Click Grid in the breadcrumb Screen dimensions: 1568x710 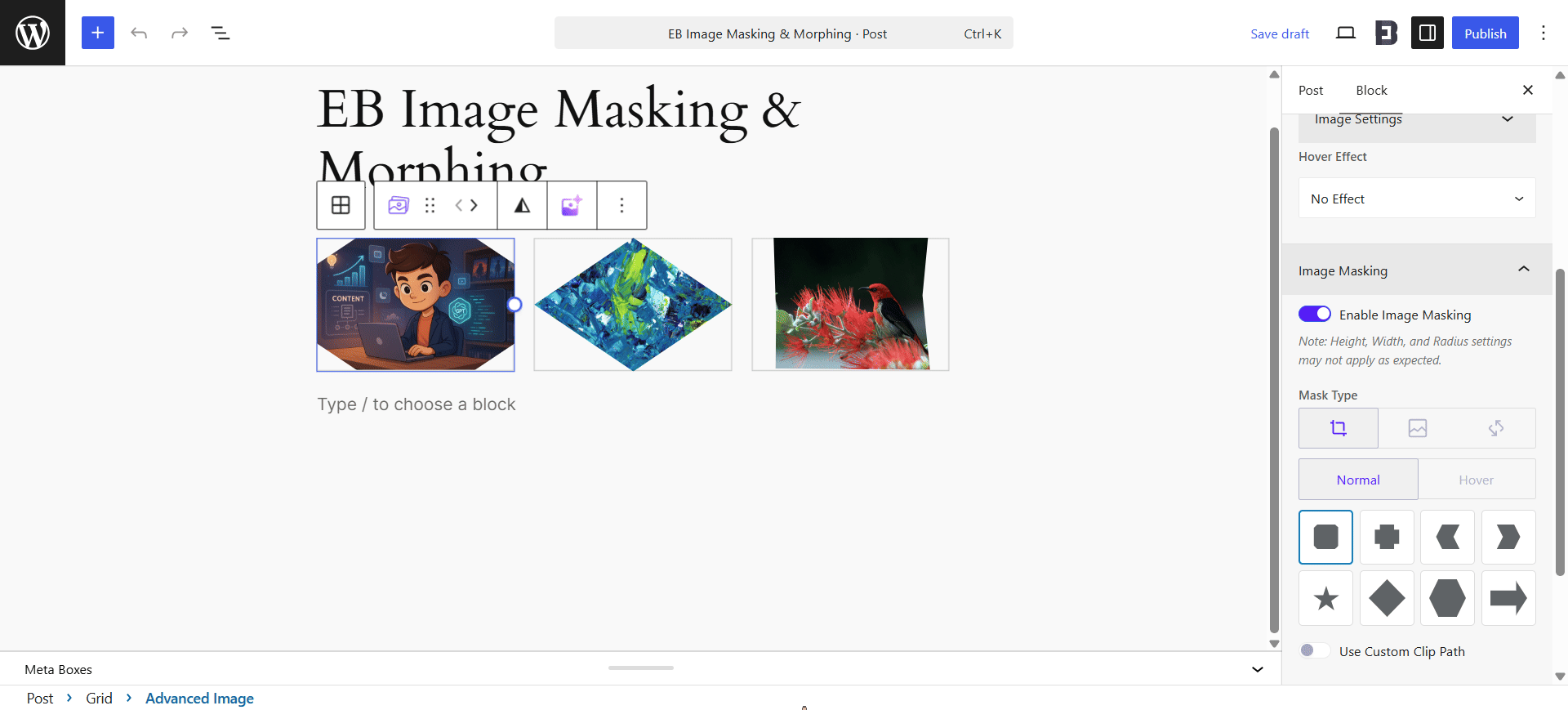coord(99,699)
